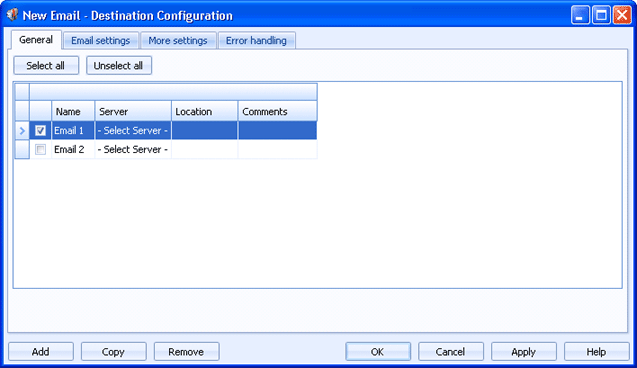Maximize the Destination Configuration window
Viewport: 637px width, 368px height.
(x=601, y=15)
